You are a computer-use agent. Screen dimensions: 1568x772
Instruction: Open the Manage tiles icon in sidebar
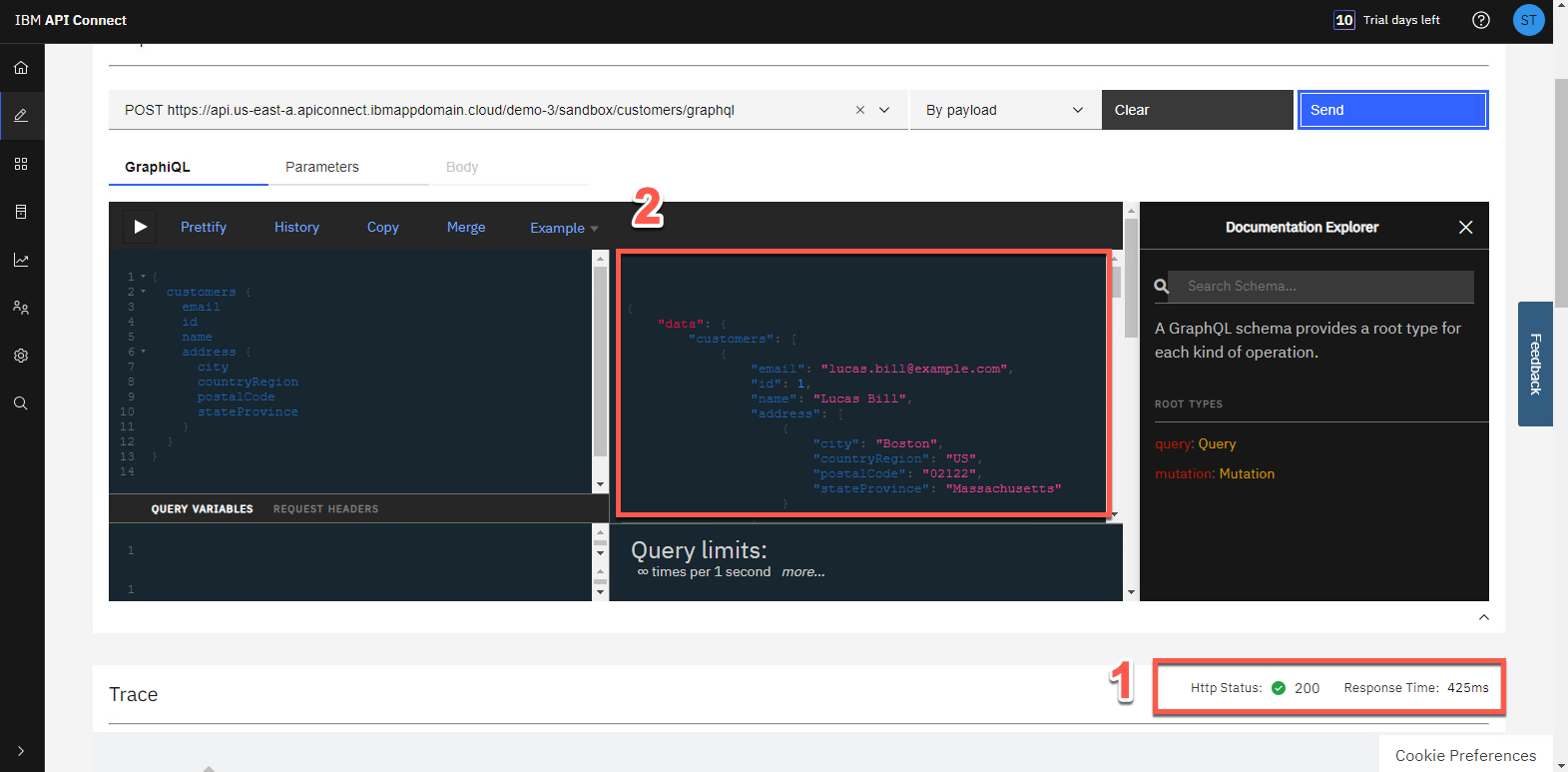tap(21, 164)
